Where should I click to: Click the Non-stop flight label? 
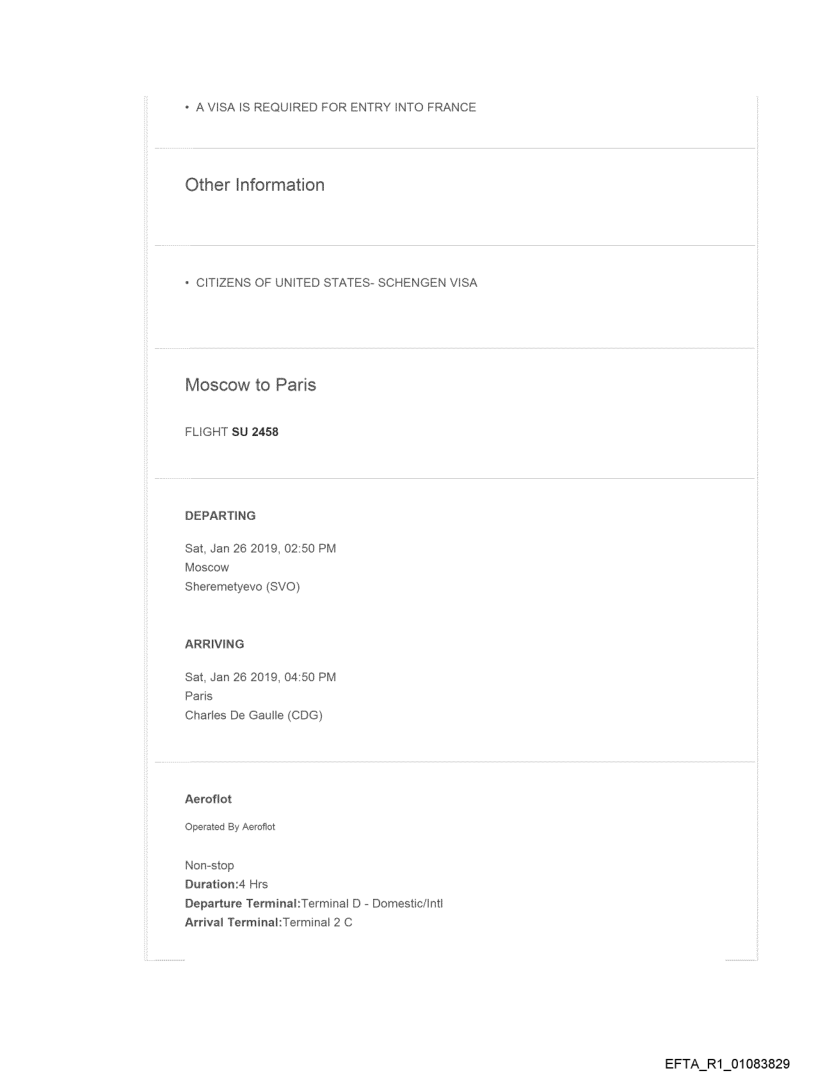[209, 866]
